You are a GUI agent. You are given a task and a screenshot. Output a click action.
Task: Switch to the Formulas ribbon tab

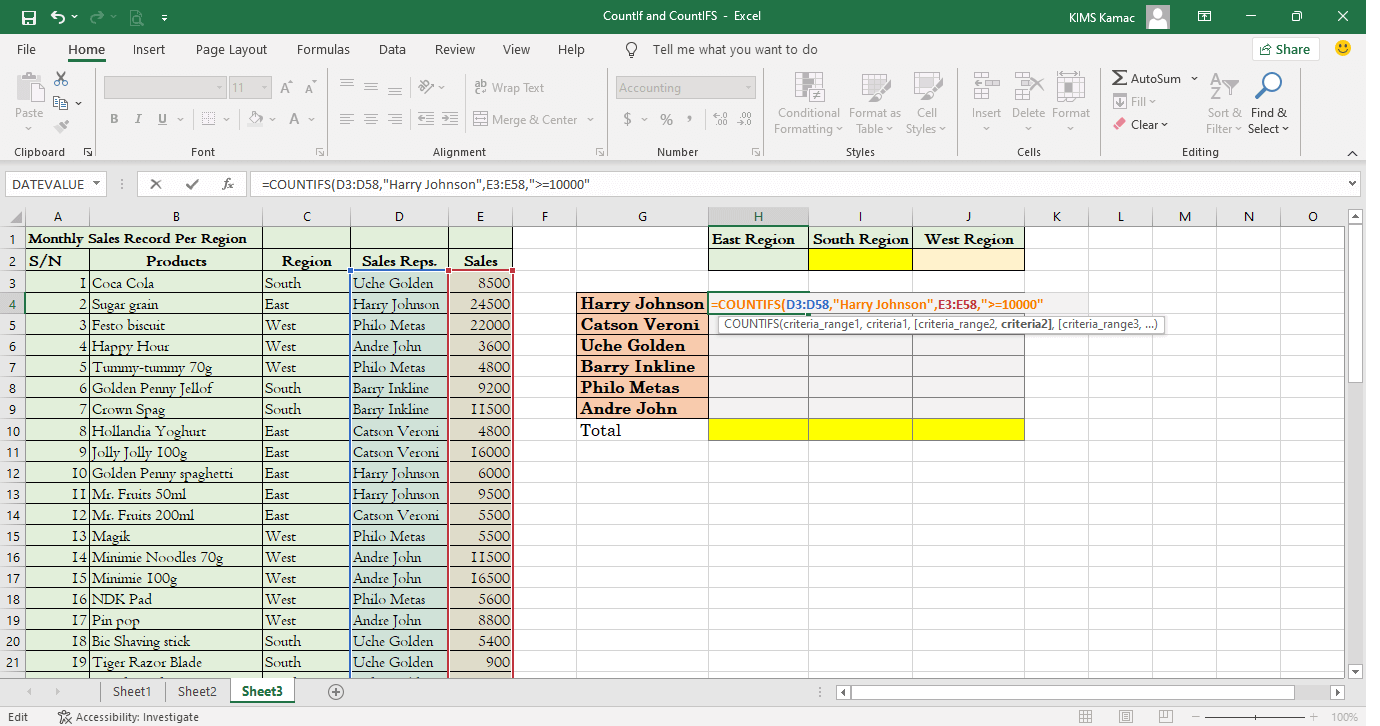[323, 49]
